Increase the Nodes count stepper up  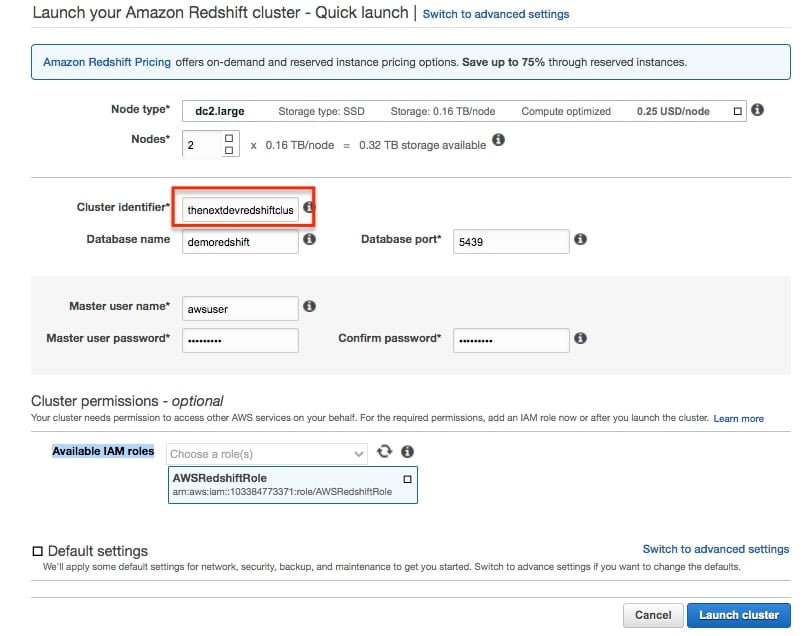coord(229,138)
